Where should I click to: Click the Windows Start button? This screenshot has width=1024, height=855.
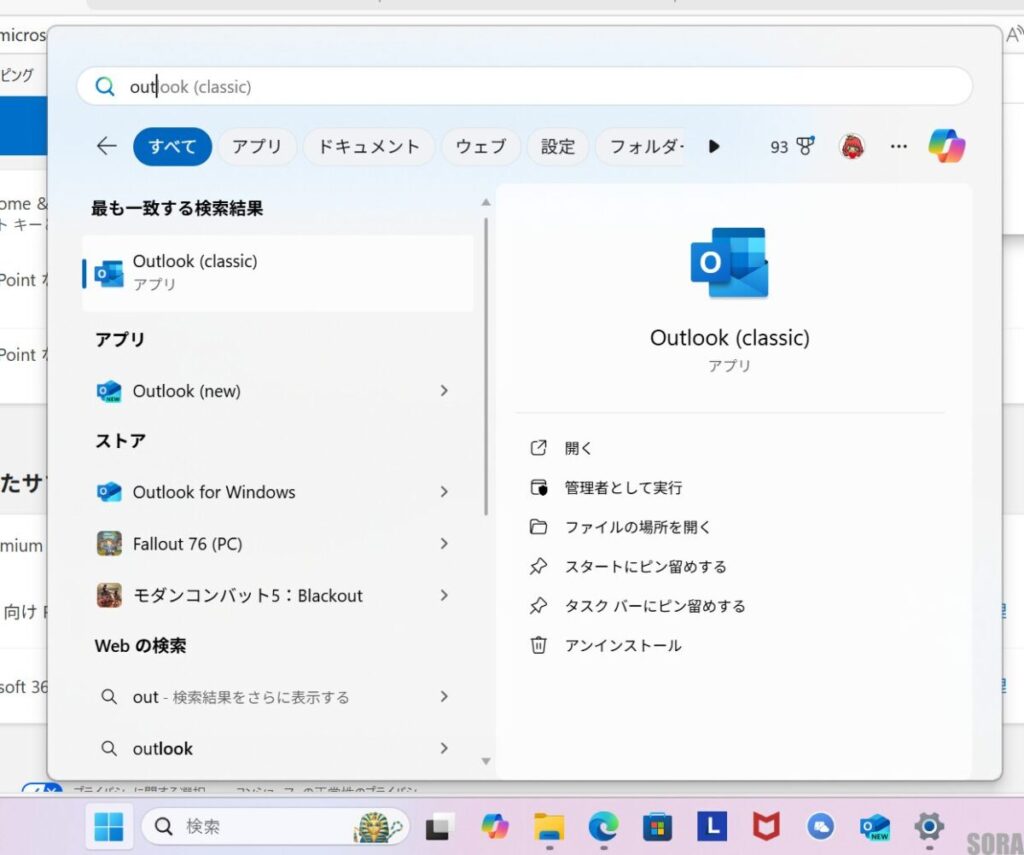[109, 826]
